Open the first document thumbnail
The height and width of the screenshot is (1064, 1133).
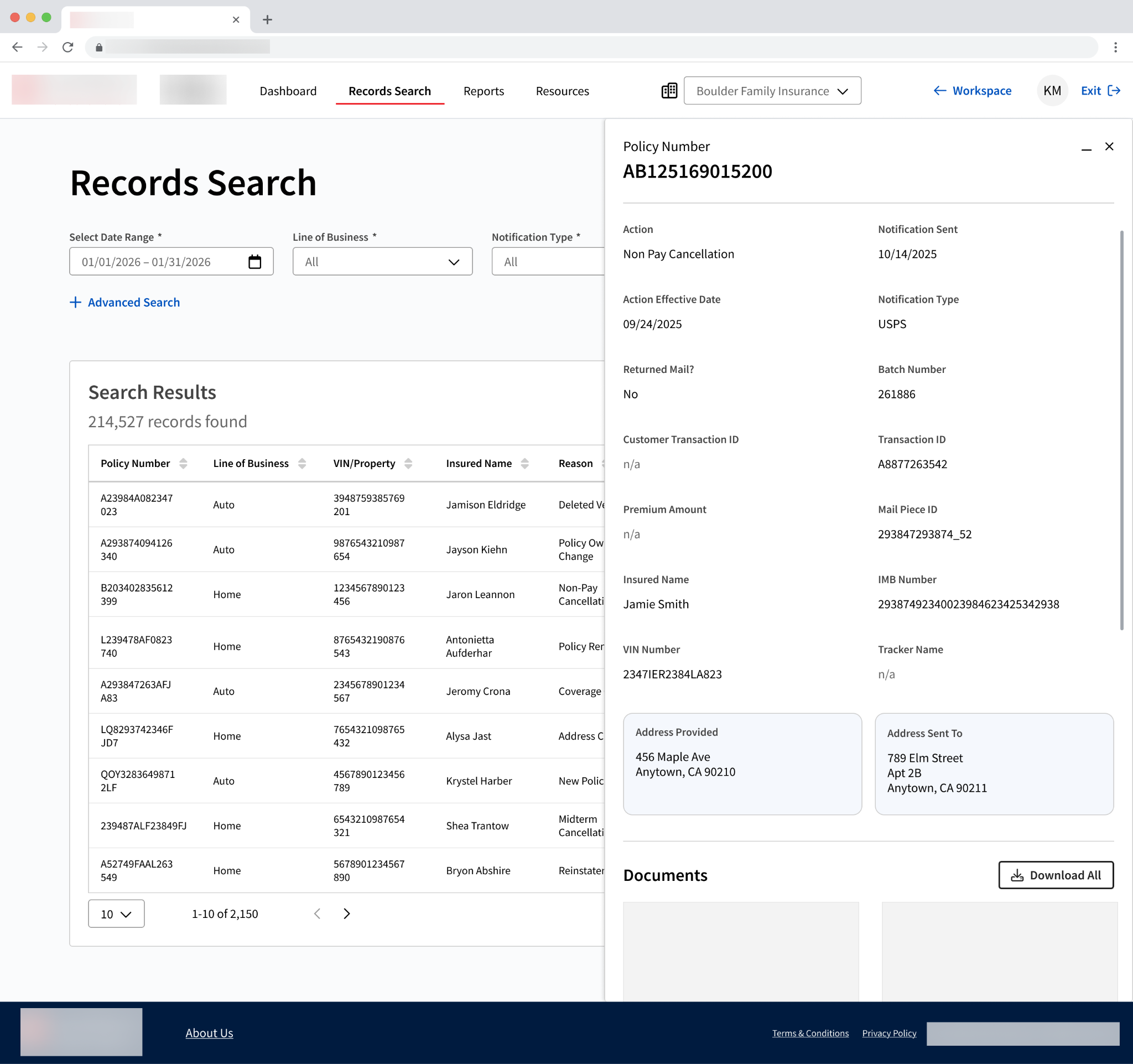(741, 951)
